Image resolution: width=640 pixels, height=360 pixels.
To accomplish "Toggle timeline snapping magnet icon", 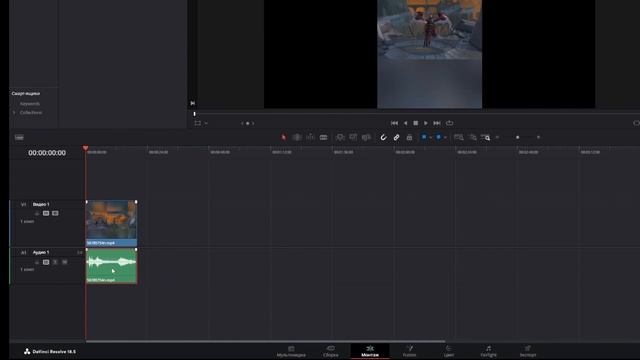I will click(383, 138).
